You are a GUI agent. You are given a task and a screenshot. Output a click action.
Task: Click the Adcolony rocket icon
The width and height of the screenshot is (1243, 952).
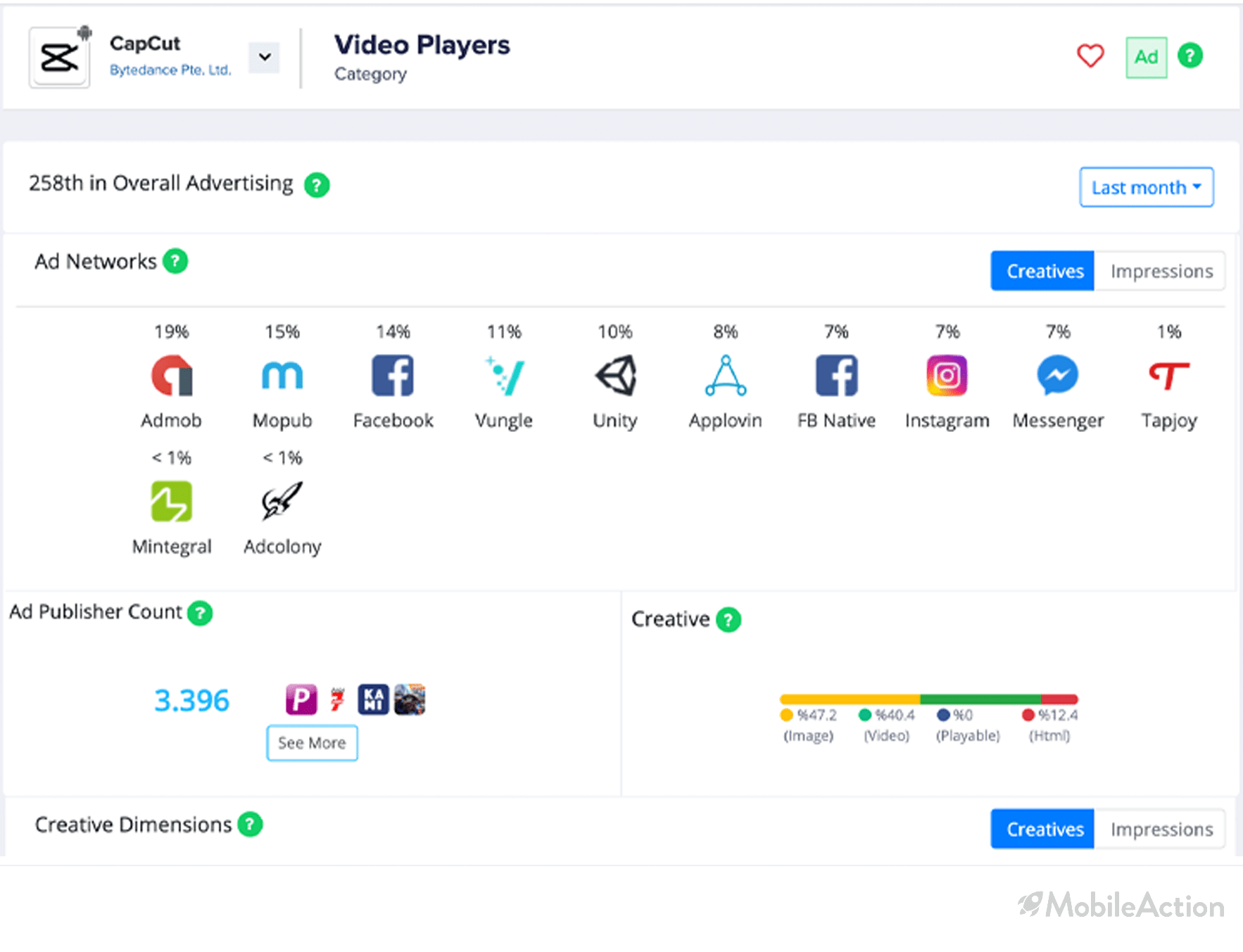(282, 501)
